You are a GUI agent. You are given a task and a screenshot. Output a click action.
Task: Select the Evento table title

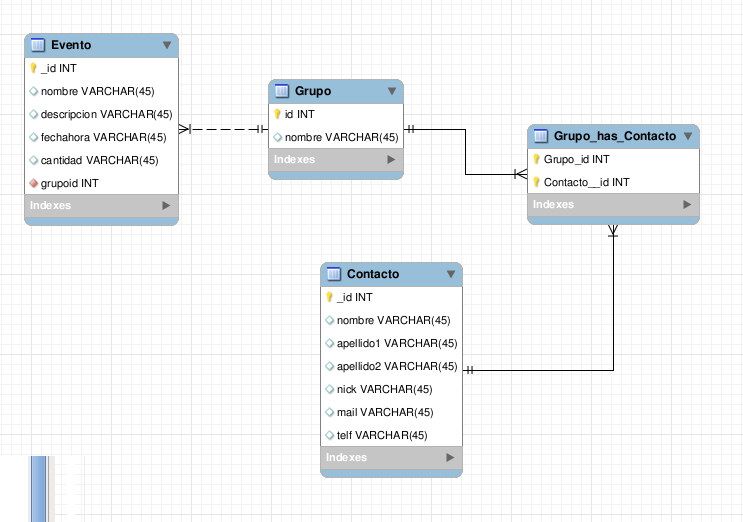click(71, 45)
